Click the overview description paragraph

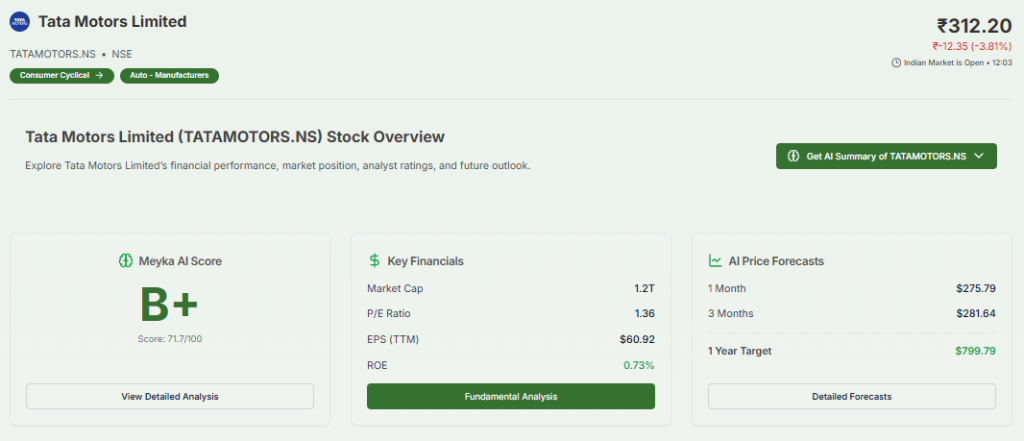pyautogui.click(x=278, y=166)
